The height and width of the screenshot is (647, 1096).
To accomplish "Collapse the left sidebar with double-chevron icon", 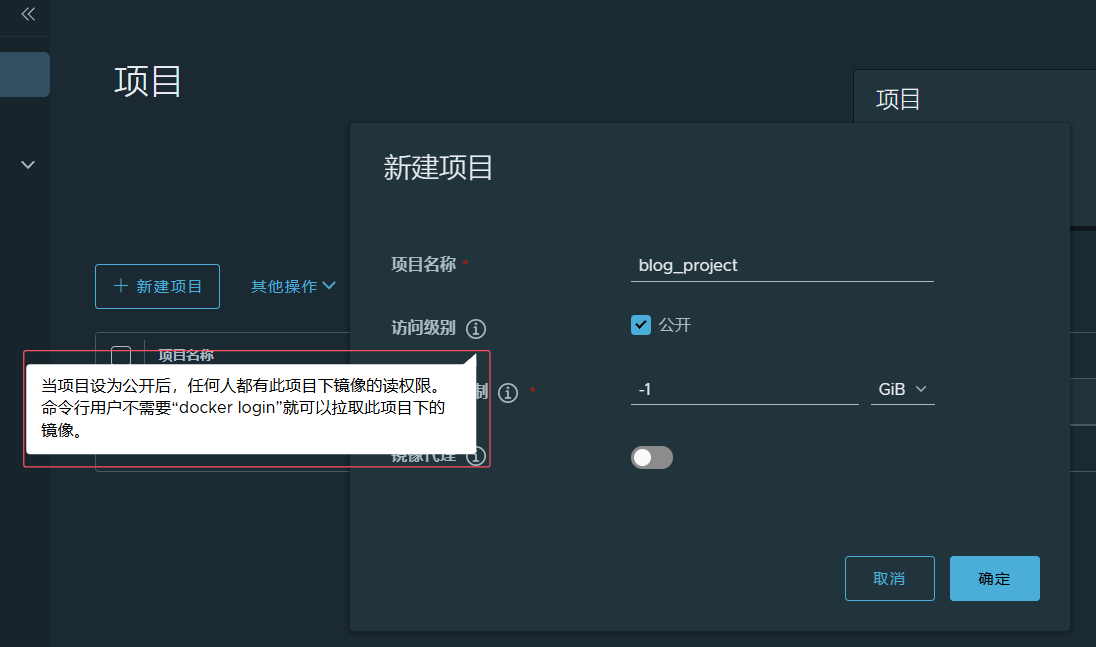I will point(28,14).
